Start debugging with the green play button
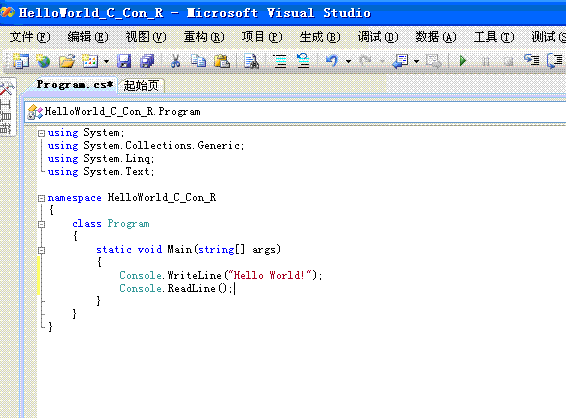Screen dimensions: 566x418 [x=462, y=61]
